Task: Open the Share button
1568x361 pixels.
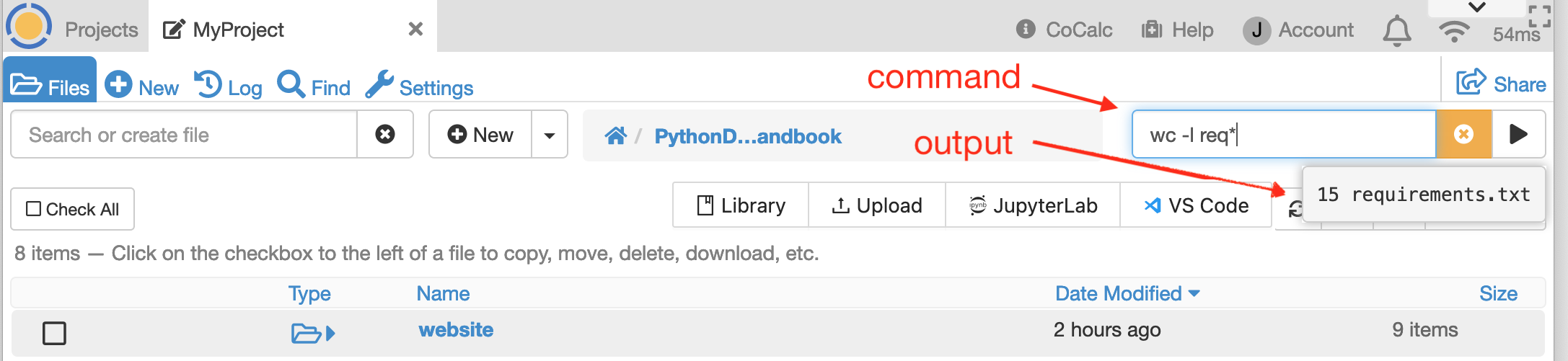Action: pos(1501,84)
